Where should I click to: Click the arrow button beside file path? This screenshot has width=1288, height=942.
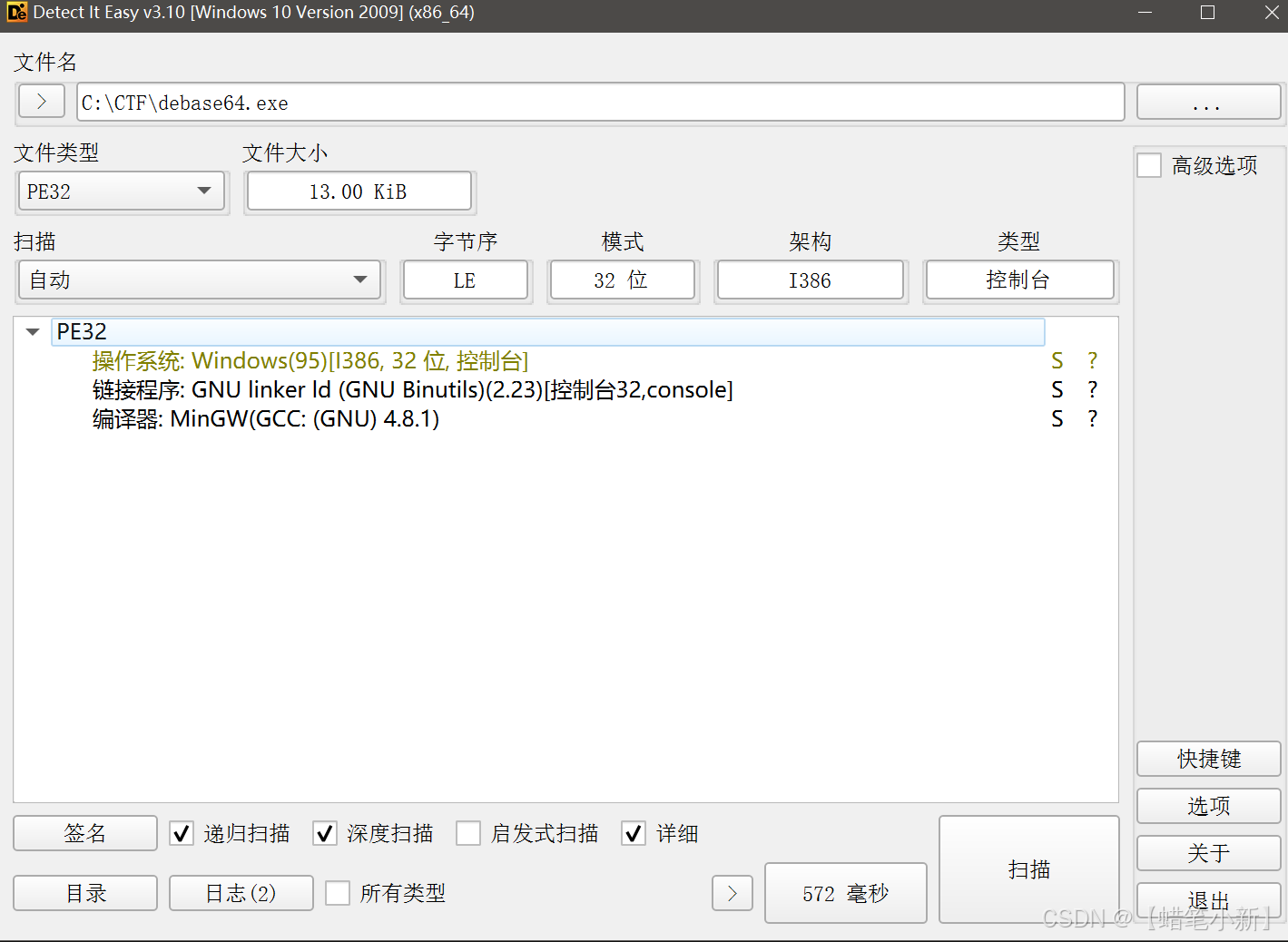tap(42, 102)
